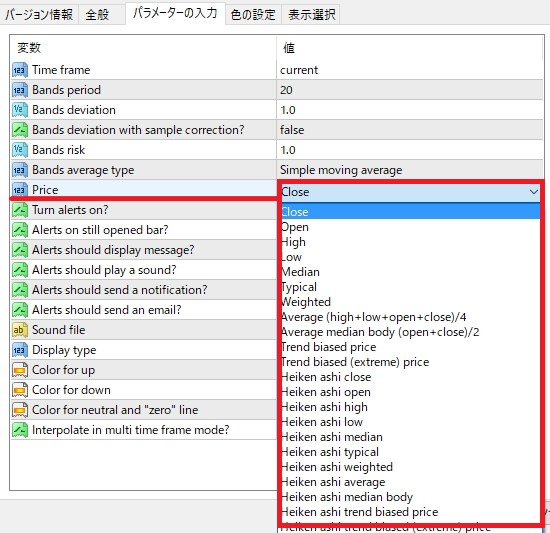This screenshot has width=550, height=533.
Task: Click the Bands deviation value 1.0
Action: coord(288,110)
